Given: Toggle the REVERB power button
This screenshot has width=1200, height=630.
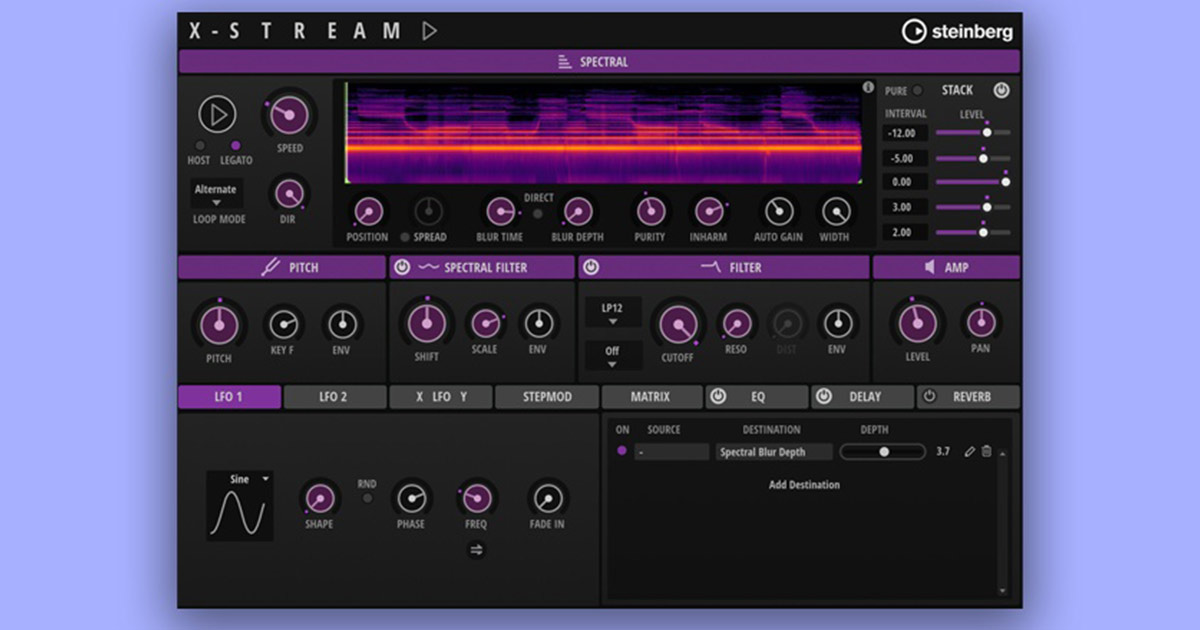Looking at the screenshot, I should click(x=929, y=397).
